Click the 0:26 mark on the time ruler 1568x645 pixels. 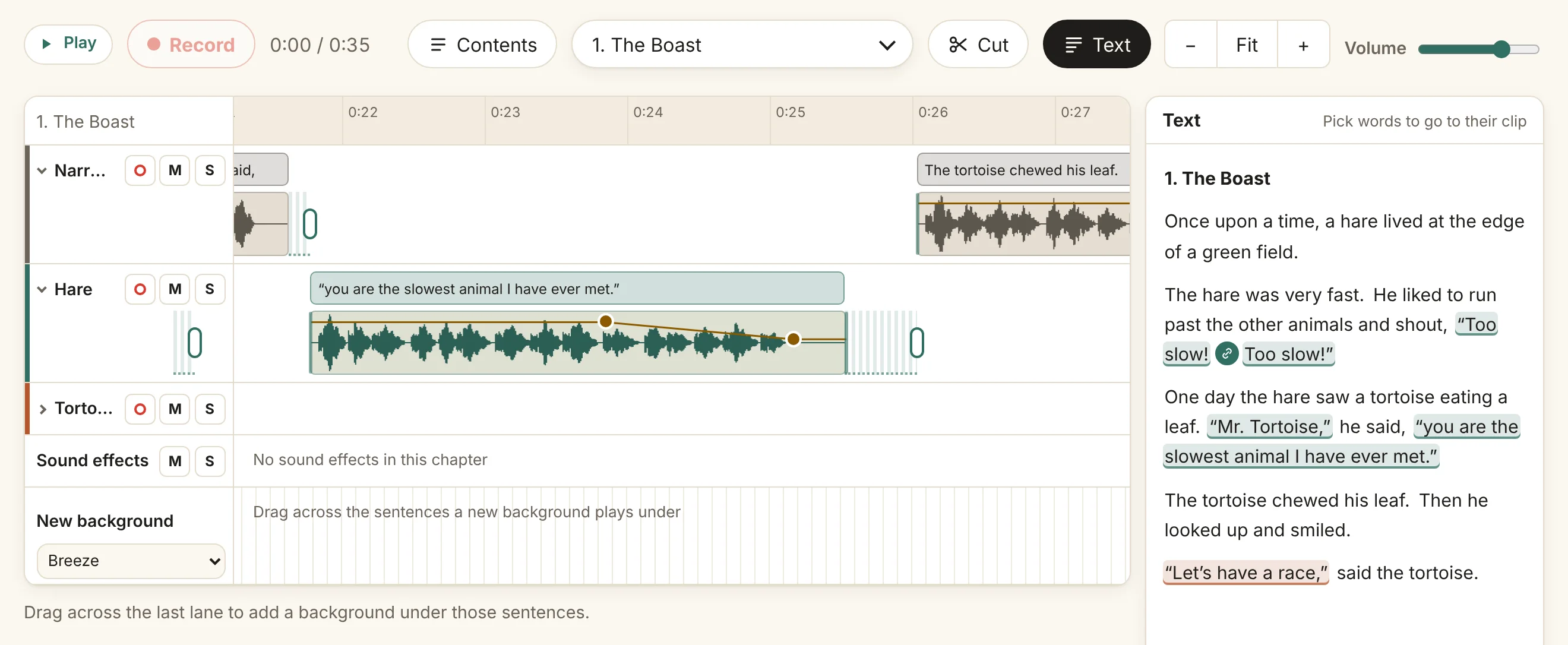click(932, 112)
